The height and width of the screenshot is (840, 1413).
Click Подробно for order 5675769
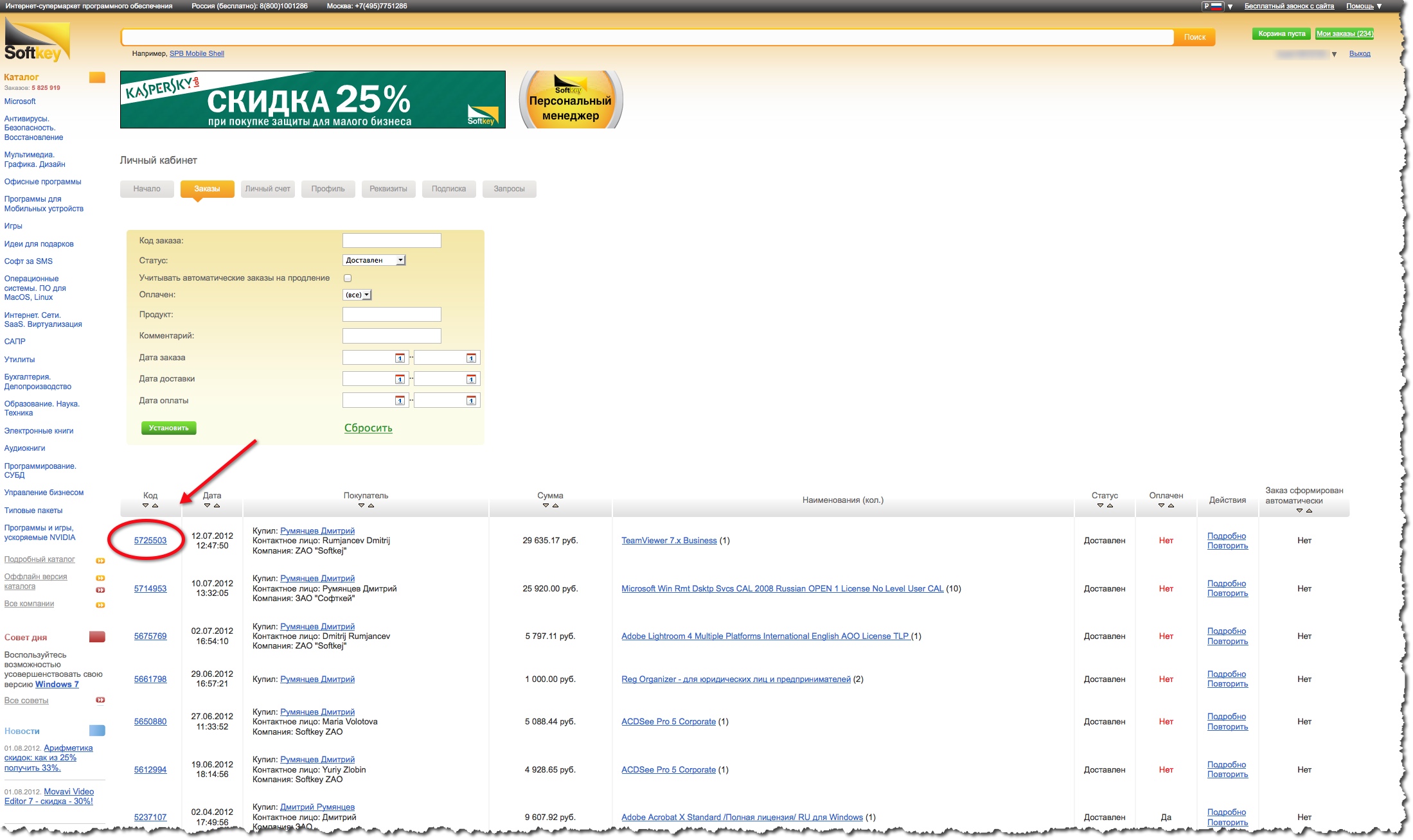click(1227, 631)
